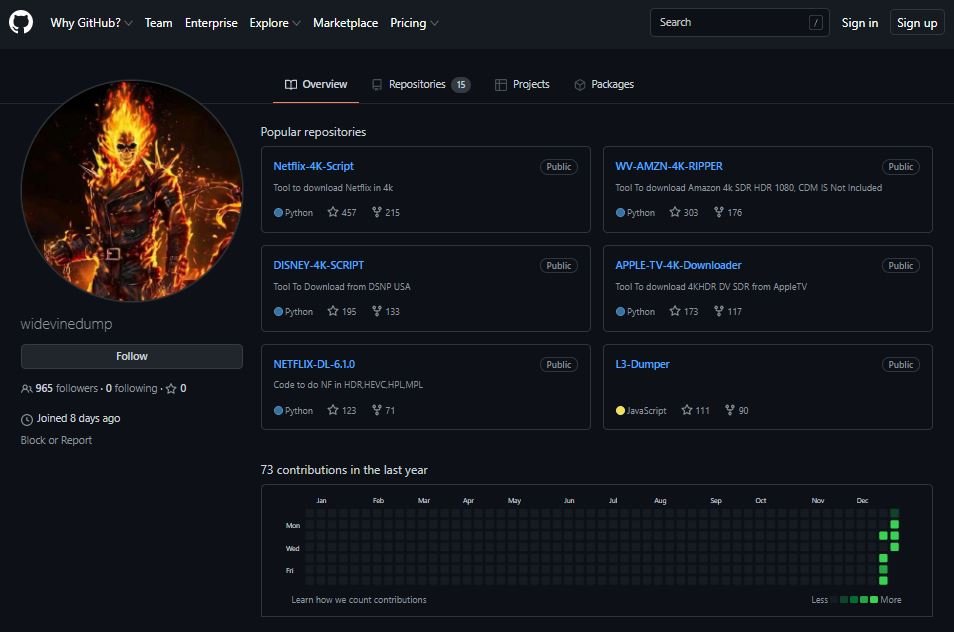The height and width of the screenshot is (632, 954).
Task: Click the star icon on Netflix-4K-Script
Action: click(333, 212)
